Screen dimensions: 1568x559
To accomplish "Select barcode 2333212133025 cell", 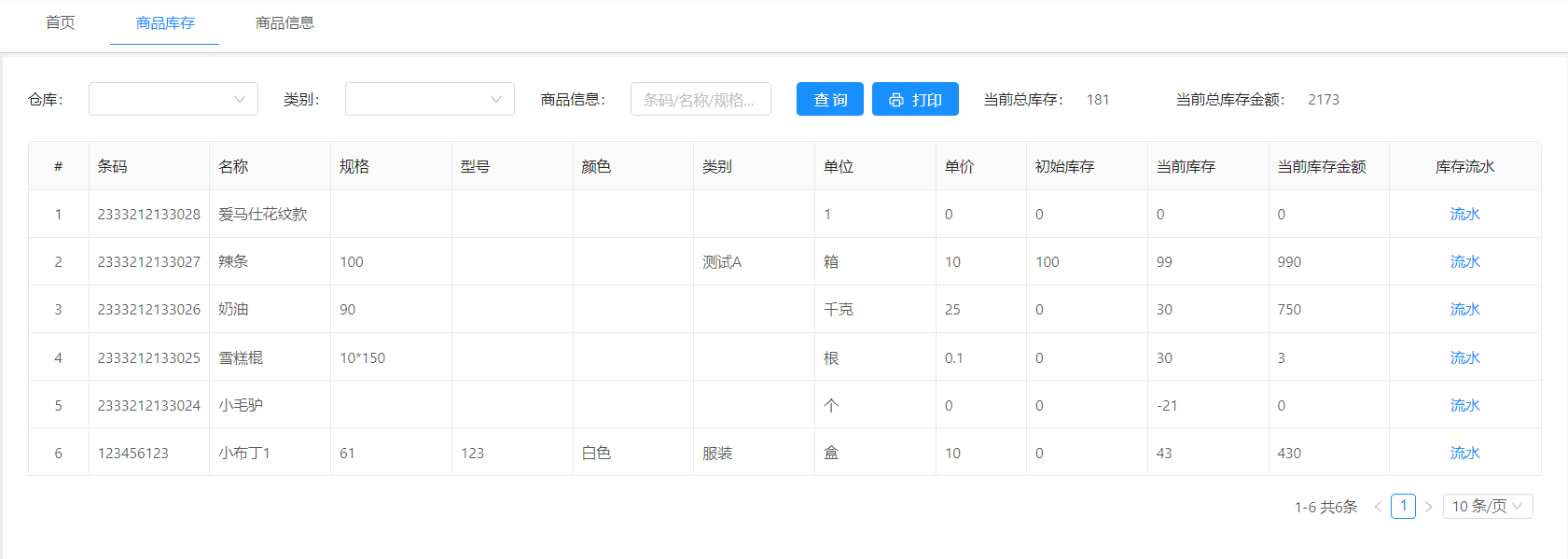I will pos(149,357).
